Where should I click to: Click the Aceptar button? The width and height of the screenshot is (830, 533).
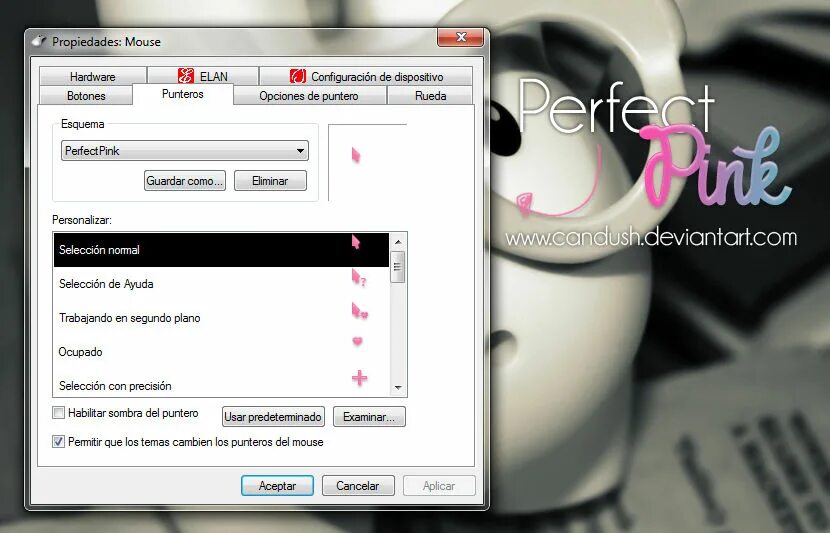(x=277, y=485)
